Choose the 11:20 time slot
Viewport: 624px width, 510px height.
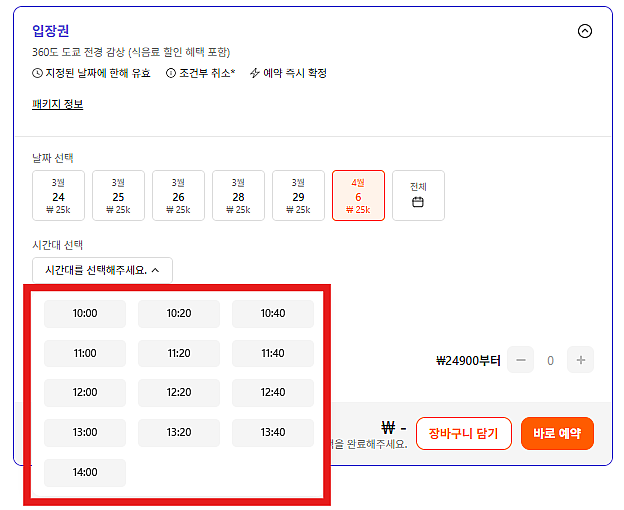tap(179, 353)
